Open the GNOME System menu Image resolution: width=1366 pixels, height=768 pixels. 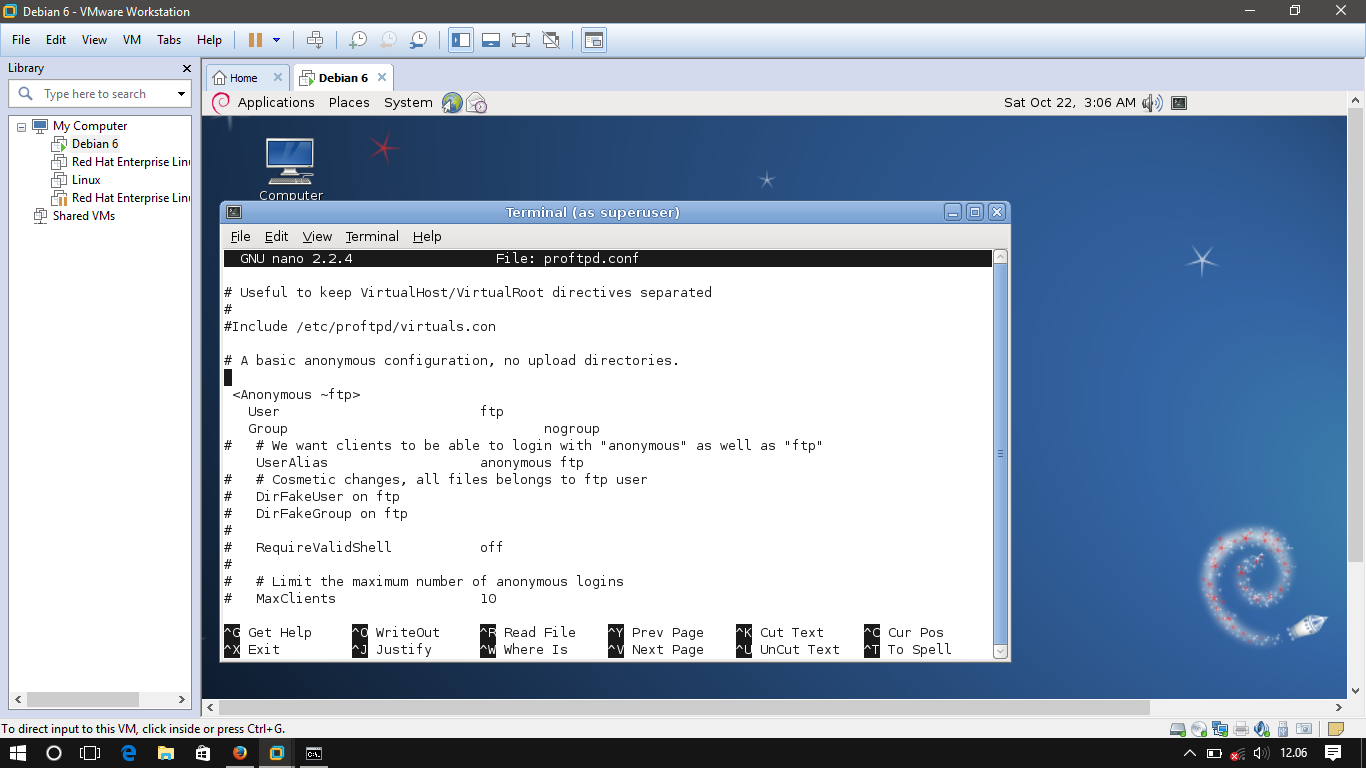pyautogui.click(x=408, y=102)
